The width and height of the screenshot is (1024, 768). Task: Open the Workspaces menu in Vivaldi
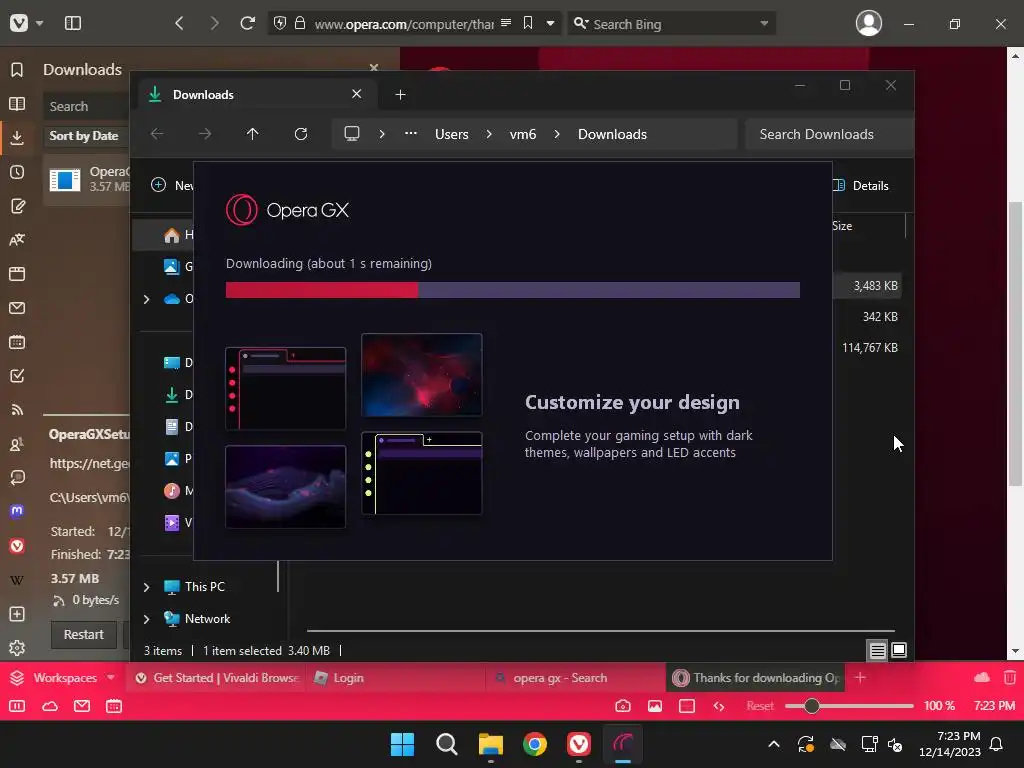[x=63, y=678]
